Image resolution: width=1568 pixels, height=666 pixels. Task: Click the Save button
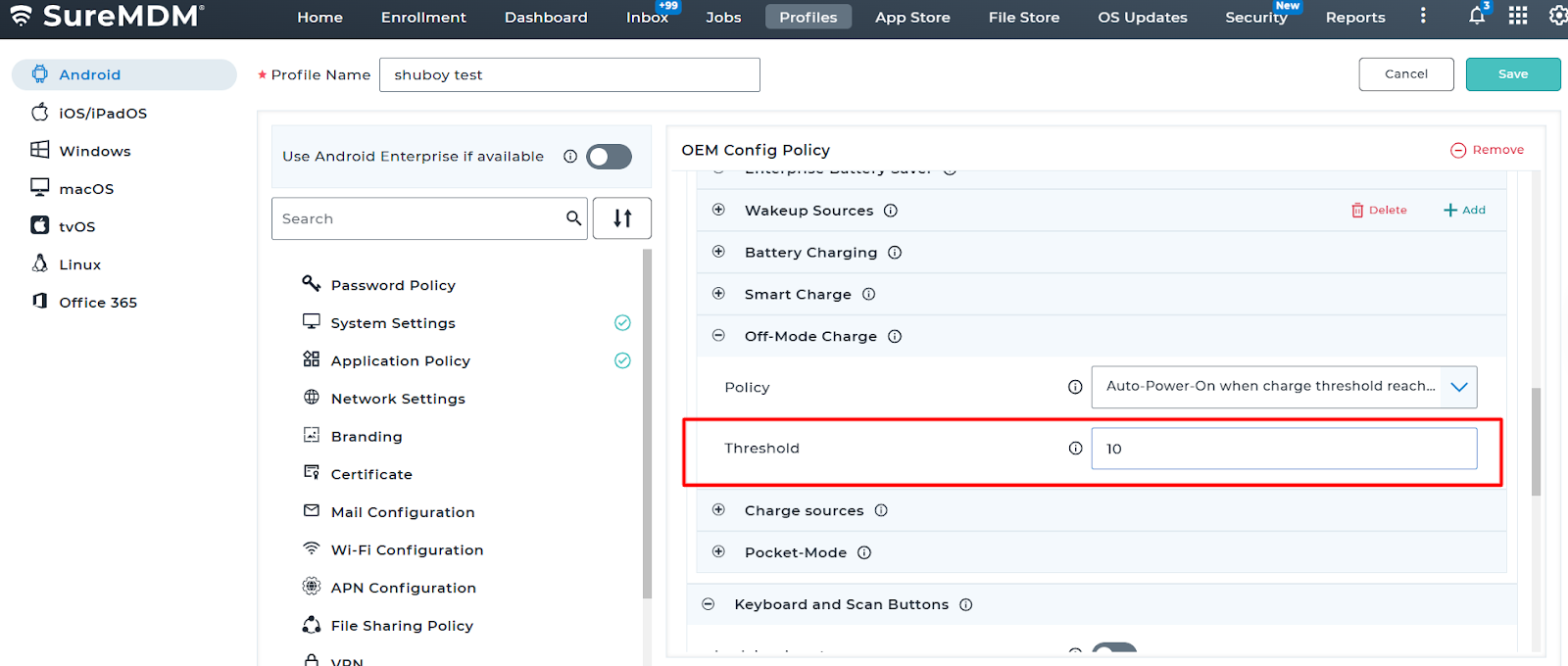tap(1512, 74)
